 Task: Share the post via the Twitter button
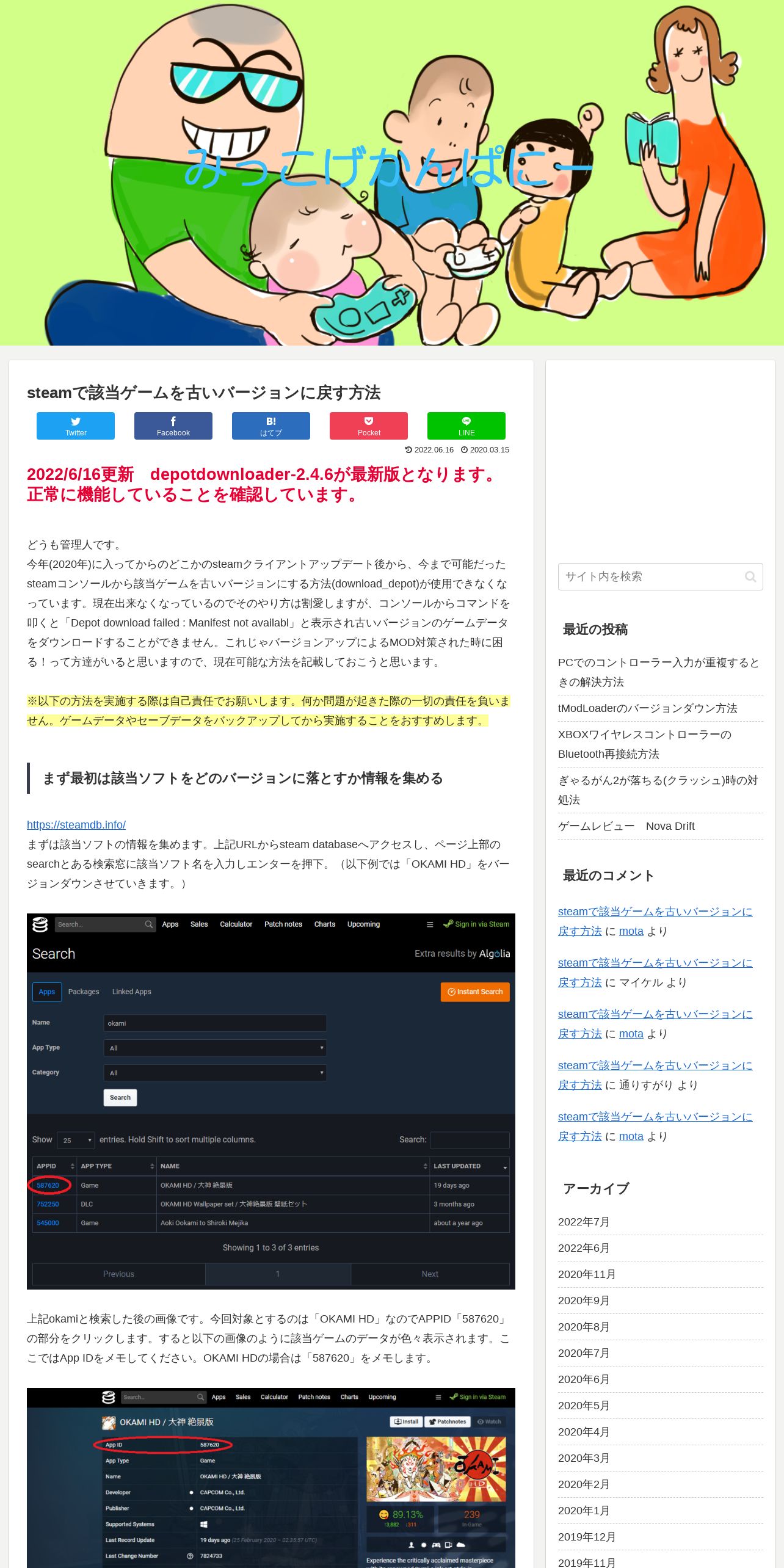[76, 426]
